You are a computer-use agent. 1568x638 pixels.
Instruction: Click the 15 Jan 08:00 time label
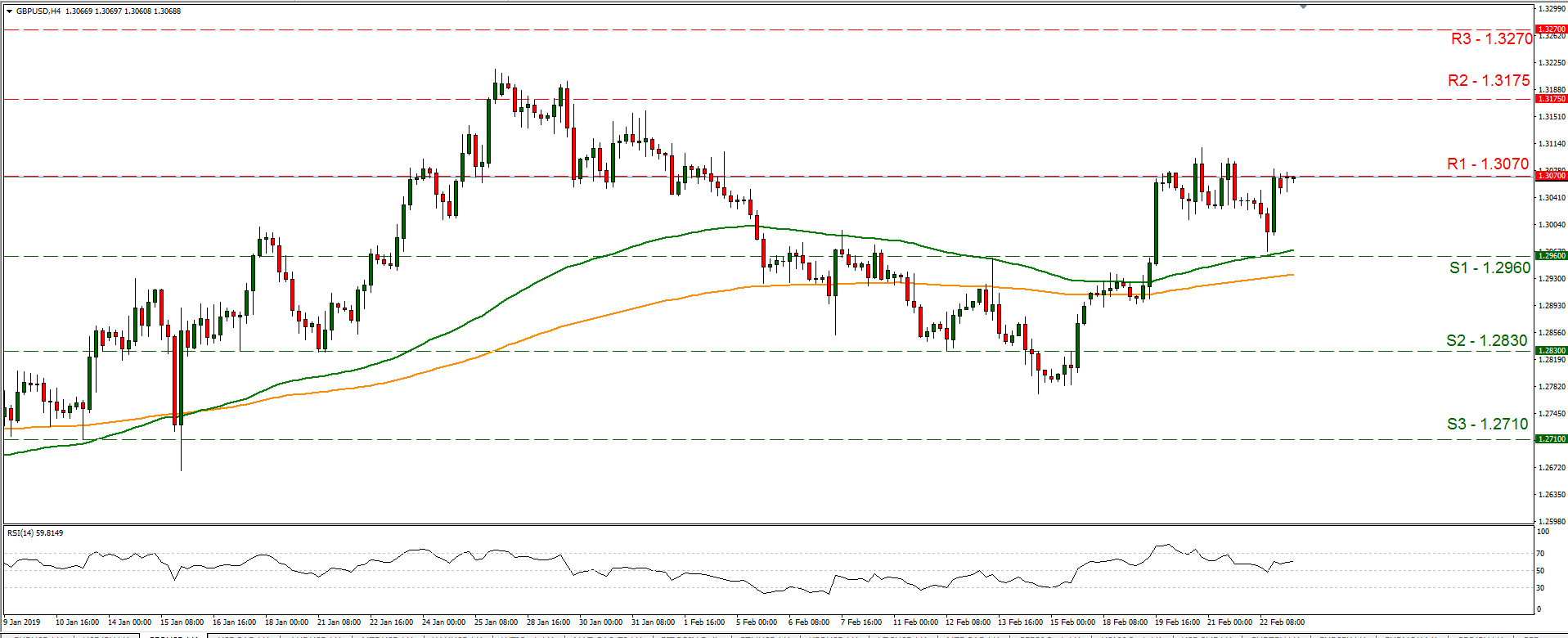pyautogui.click(x=182, y=622)
